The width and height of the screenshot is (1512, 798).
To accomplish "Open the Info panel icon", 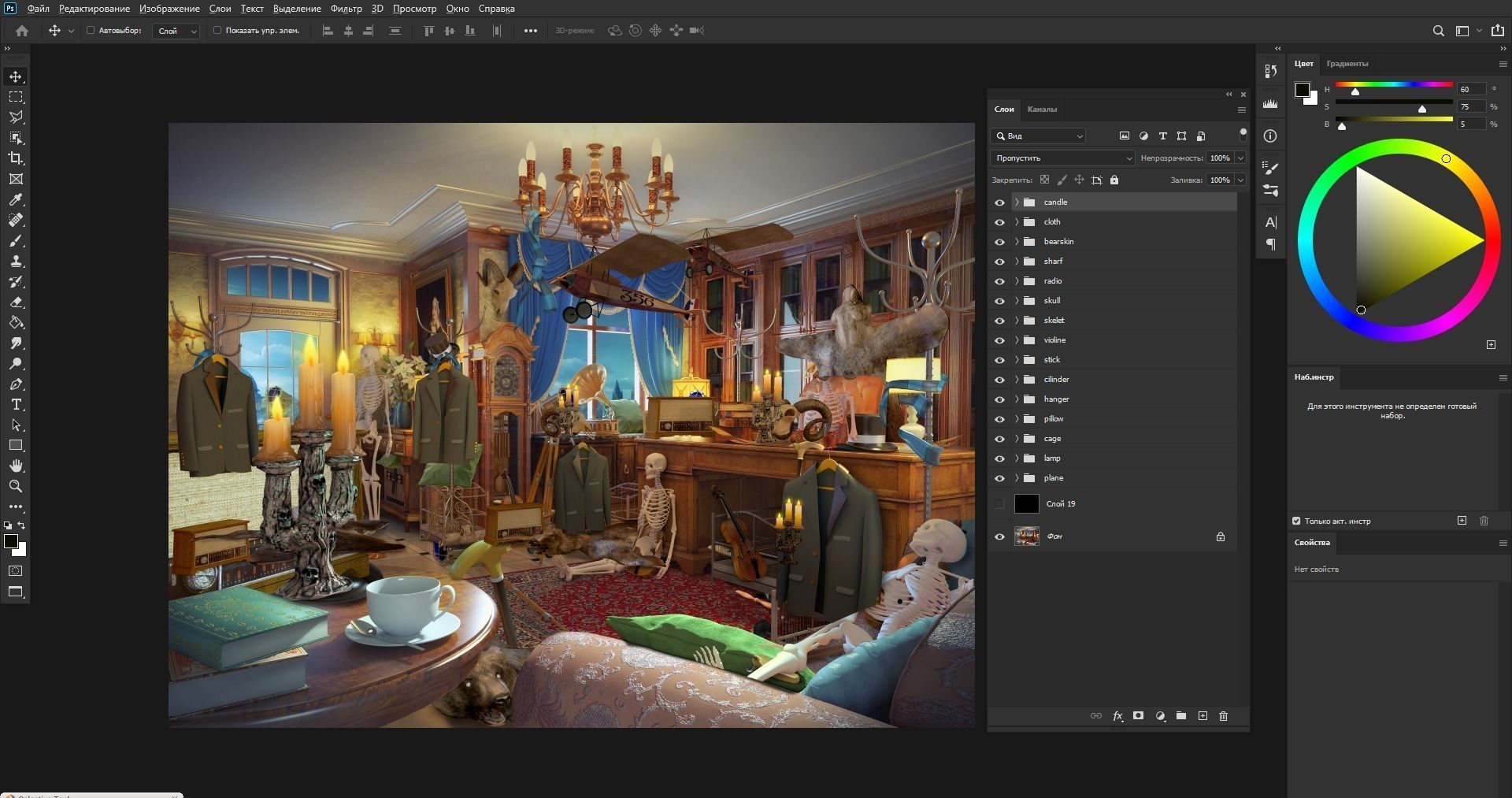I will click(1270, 136).
